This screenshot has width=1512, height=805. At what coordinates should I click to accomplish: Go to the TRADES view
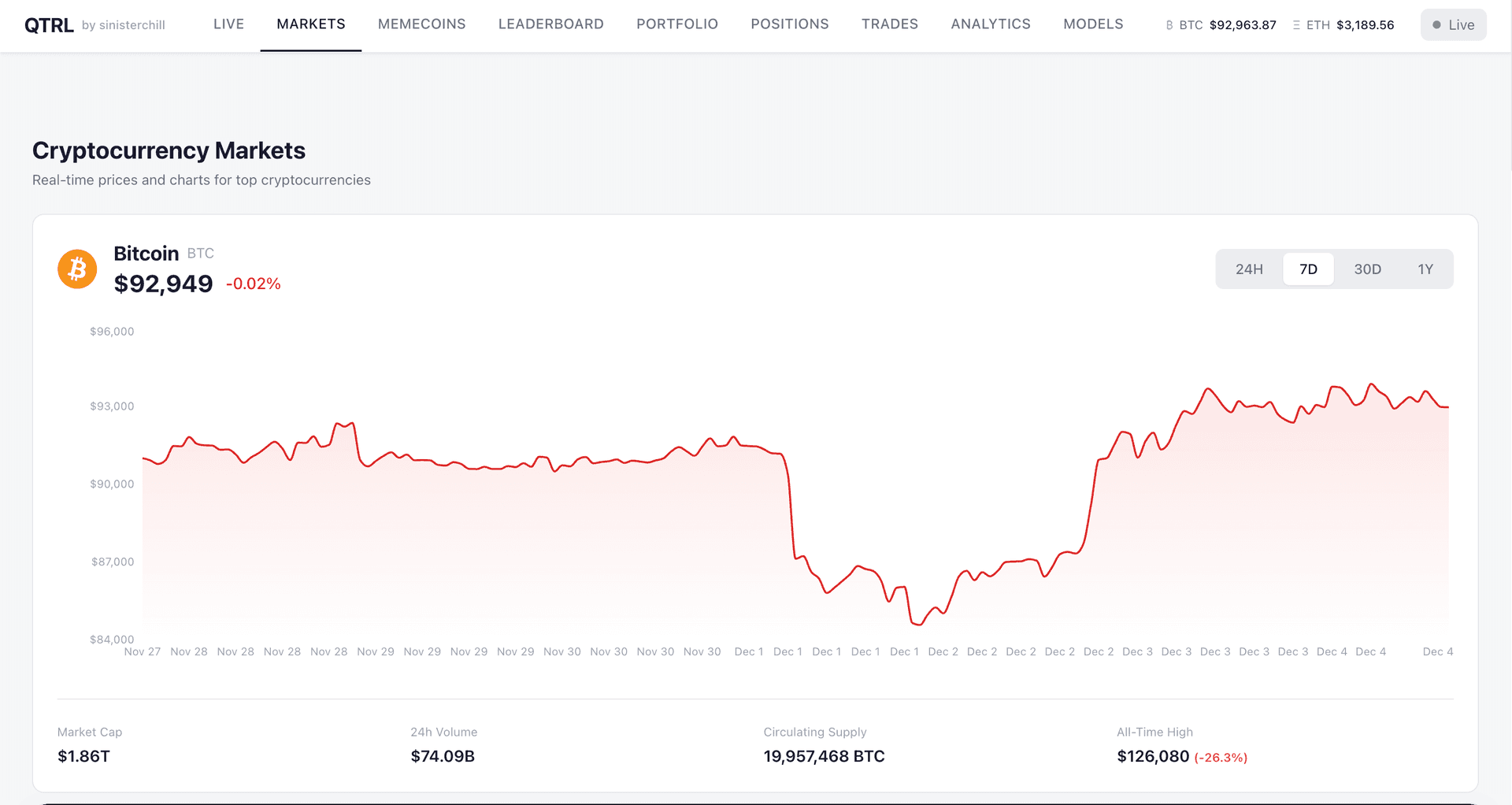(889, 24)
